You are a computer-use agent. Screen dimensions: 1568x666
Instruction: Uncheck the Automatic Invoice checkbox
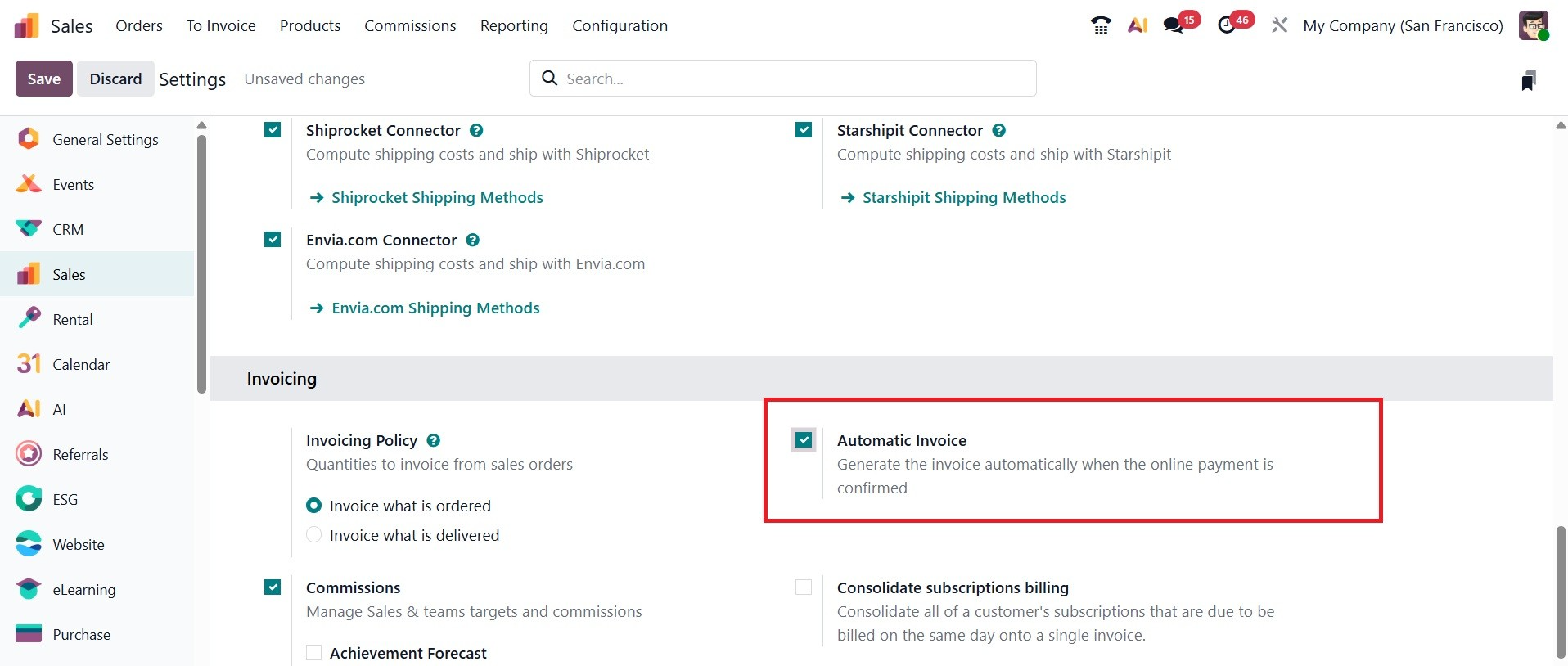pos(804,440)
